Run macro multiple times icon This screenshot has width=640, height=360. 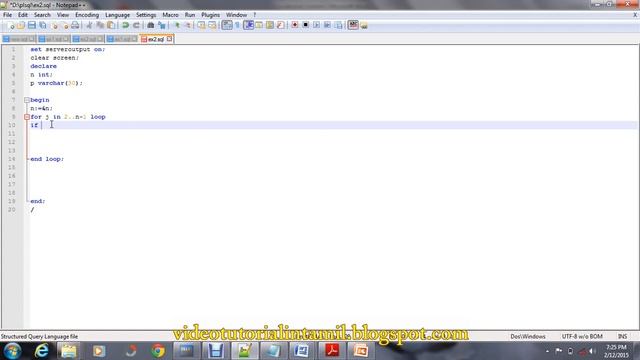point(327,25)
